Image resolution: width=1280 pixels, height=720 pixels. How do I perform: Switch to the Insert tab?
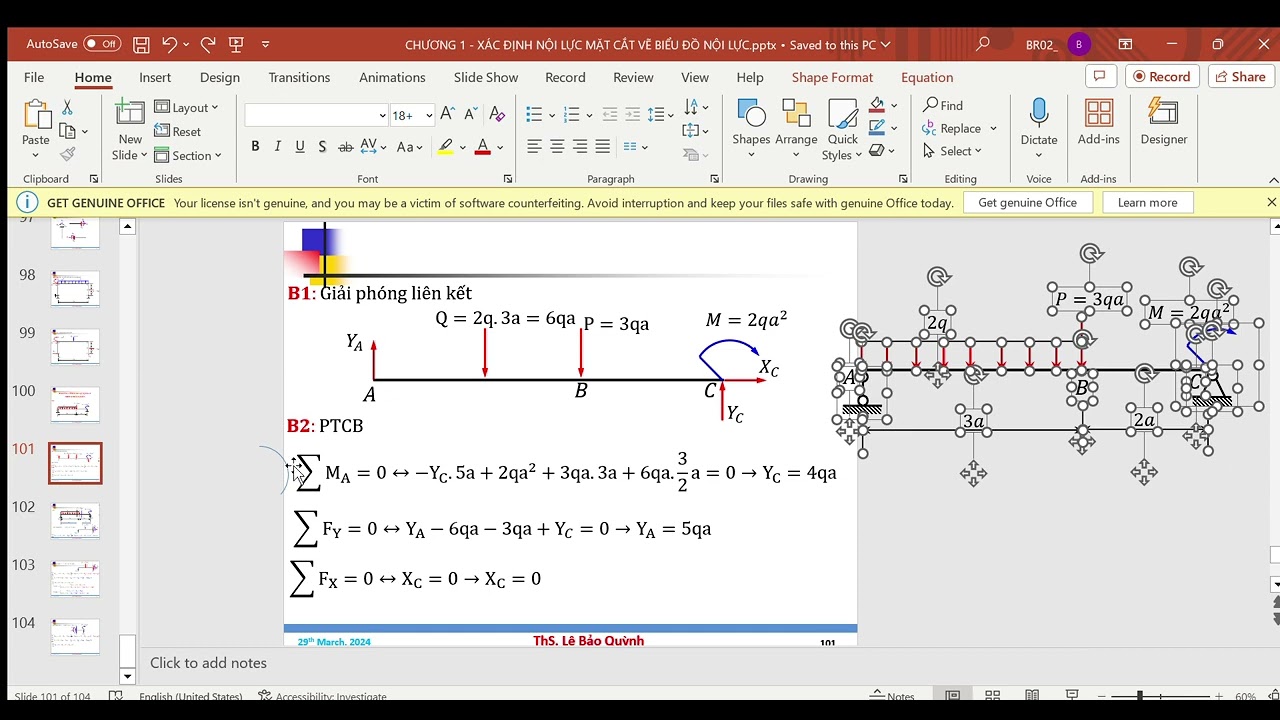(x=155, y=77)
